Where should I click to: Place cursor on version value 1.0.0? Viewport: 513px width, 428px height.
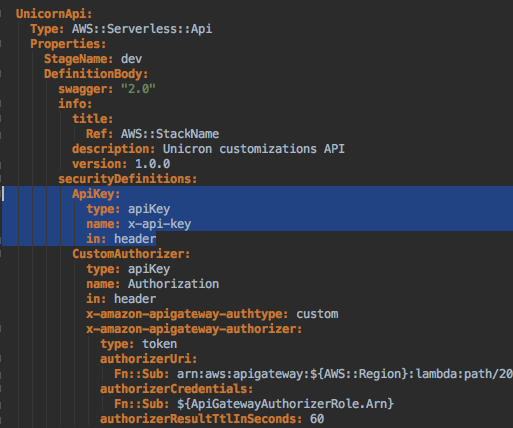click(x=153, y=164)
